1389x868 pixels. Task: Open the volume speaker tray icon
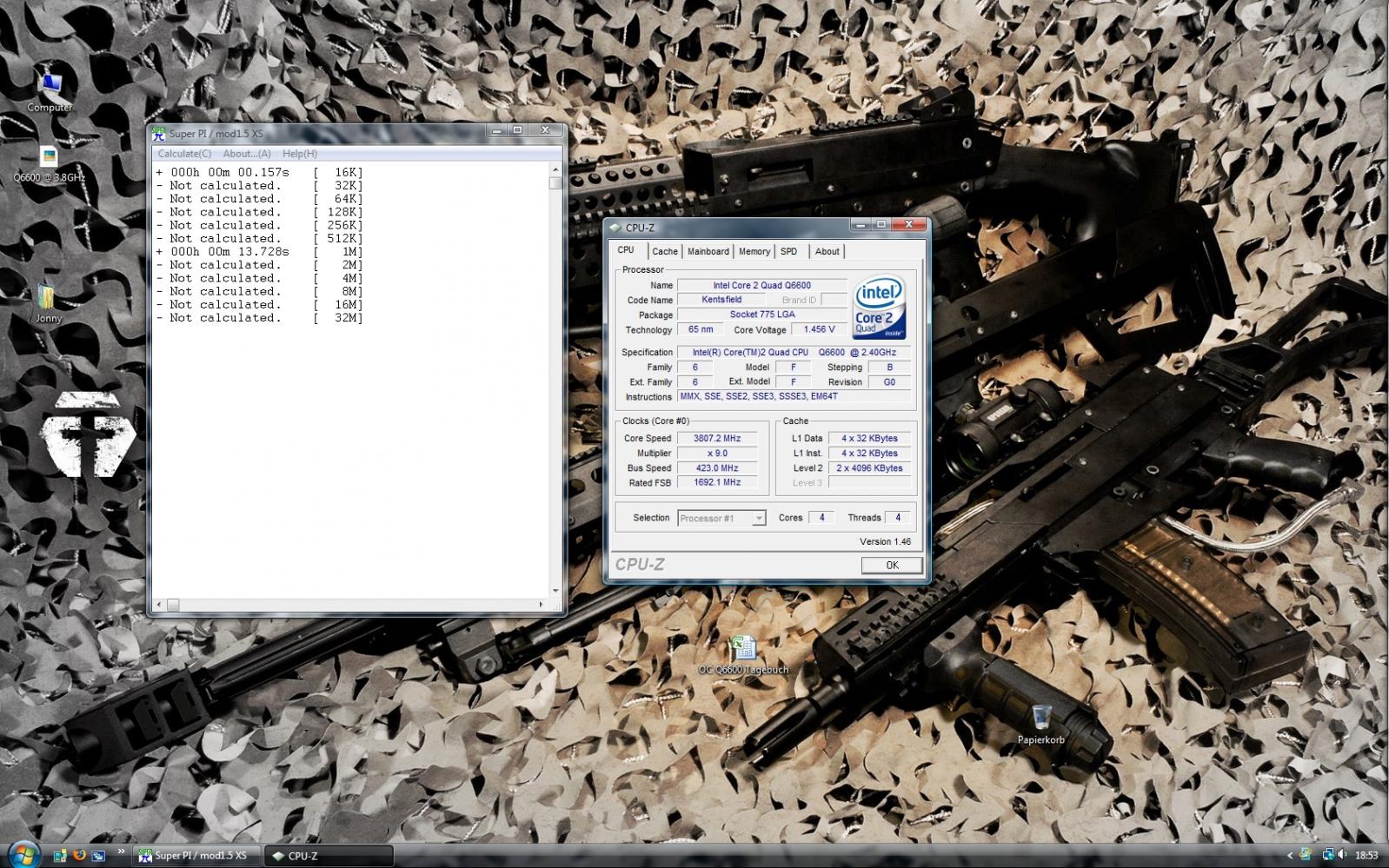click(x=1343, y=855)
